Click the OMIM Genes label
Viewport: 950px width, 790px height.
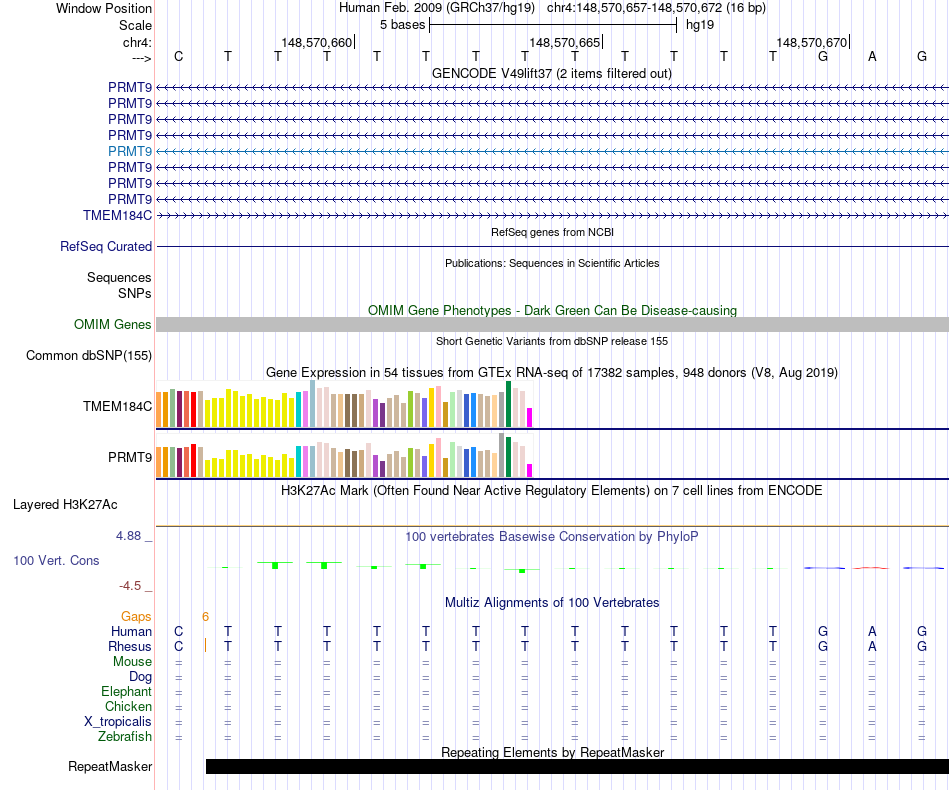(112, 325)
